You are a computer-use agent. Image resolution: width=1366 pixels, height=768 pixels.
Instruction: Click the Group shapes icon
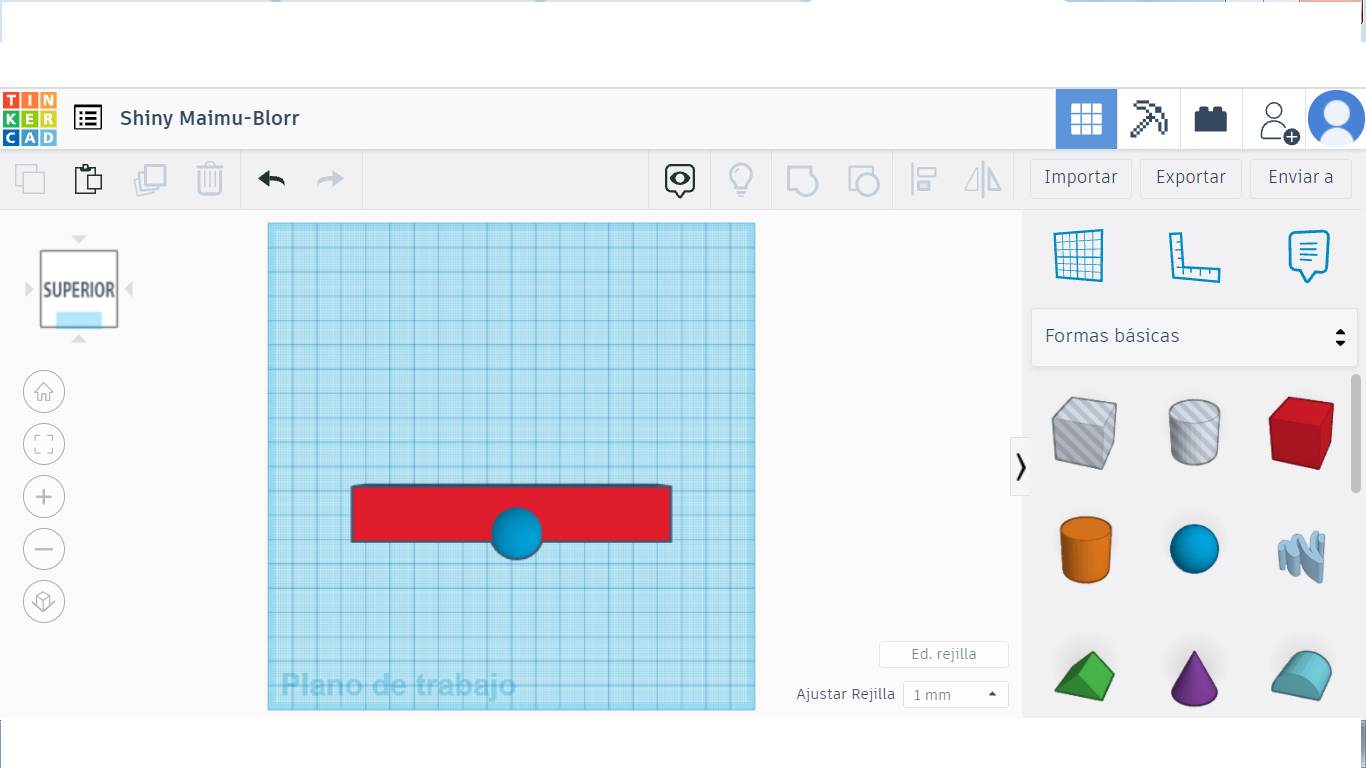click(x=802, y=180)
